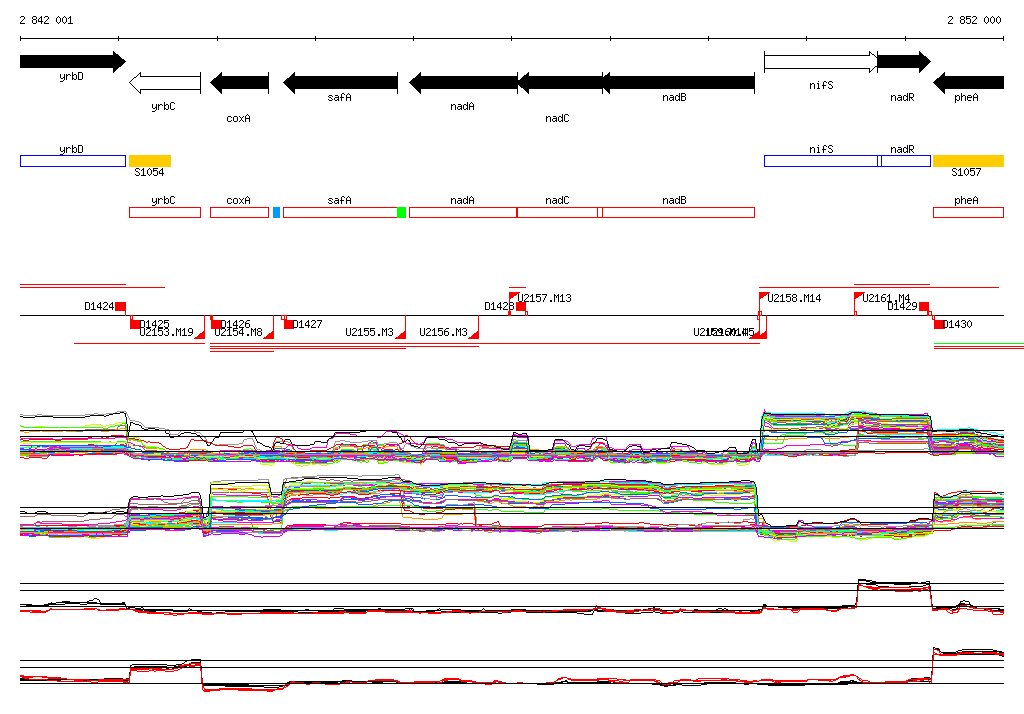Select the black safA gene arrow
Image resolution: width=1024 pixels, height=714 pixels.
point(340,82)
